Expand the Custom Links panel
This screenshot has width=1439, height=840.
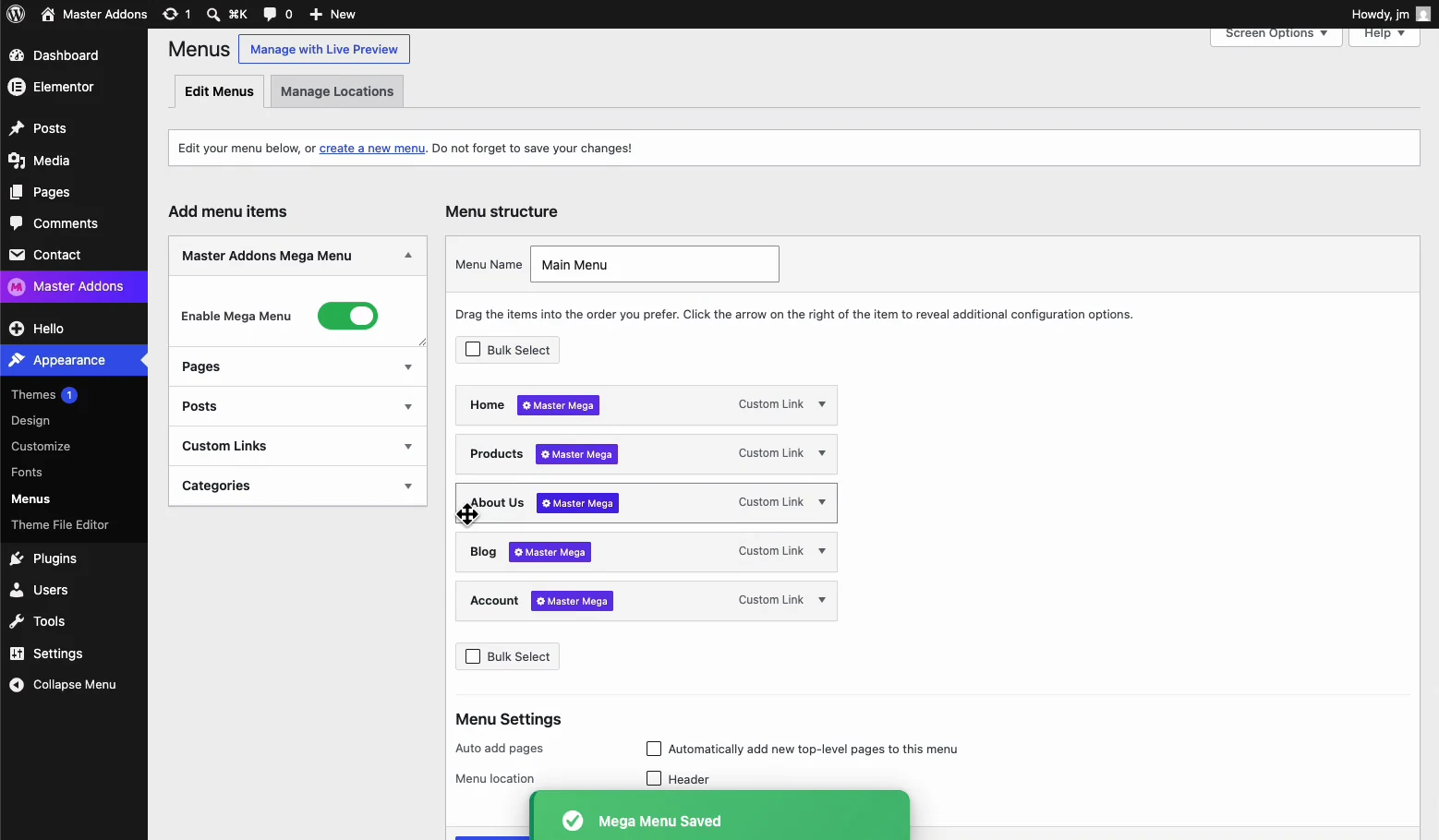point(297,446)
